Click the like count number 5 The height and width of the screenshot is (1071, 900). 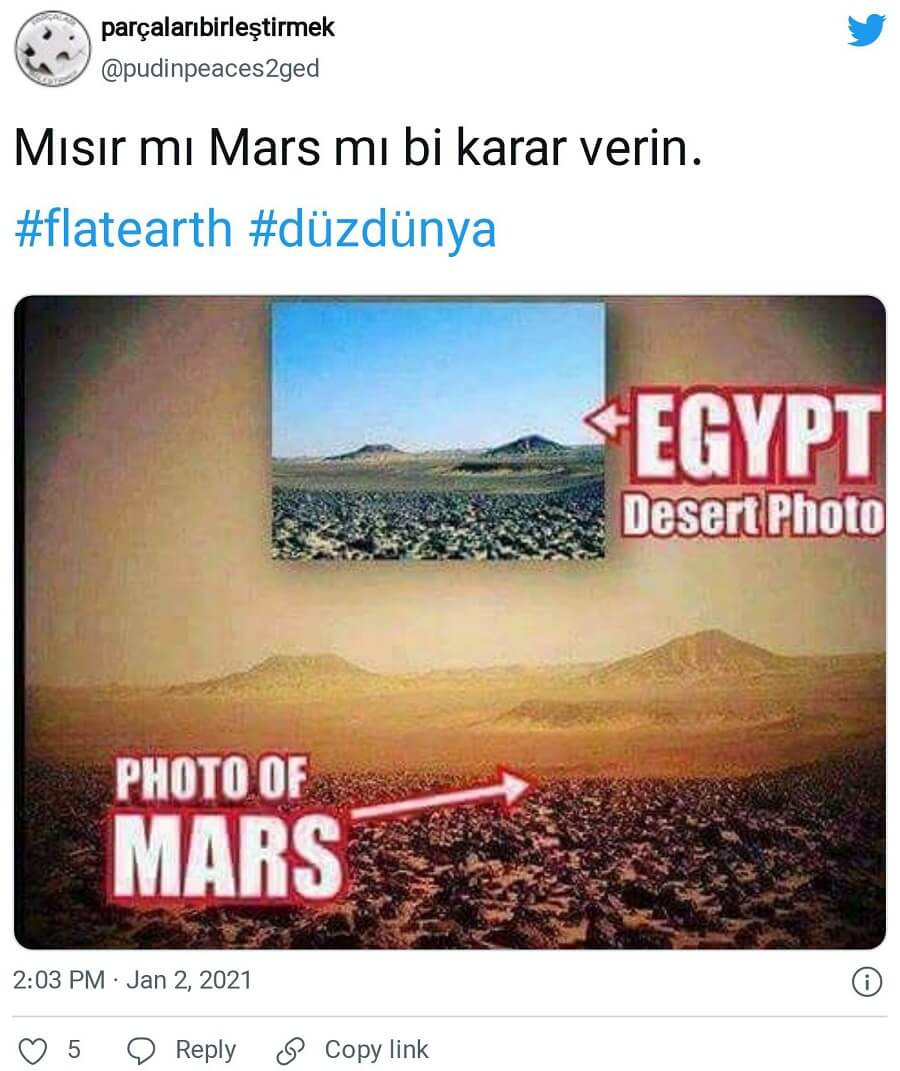tap(74, 1050)
